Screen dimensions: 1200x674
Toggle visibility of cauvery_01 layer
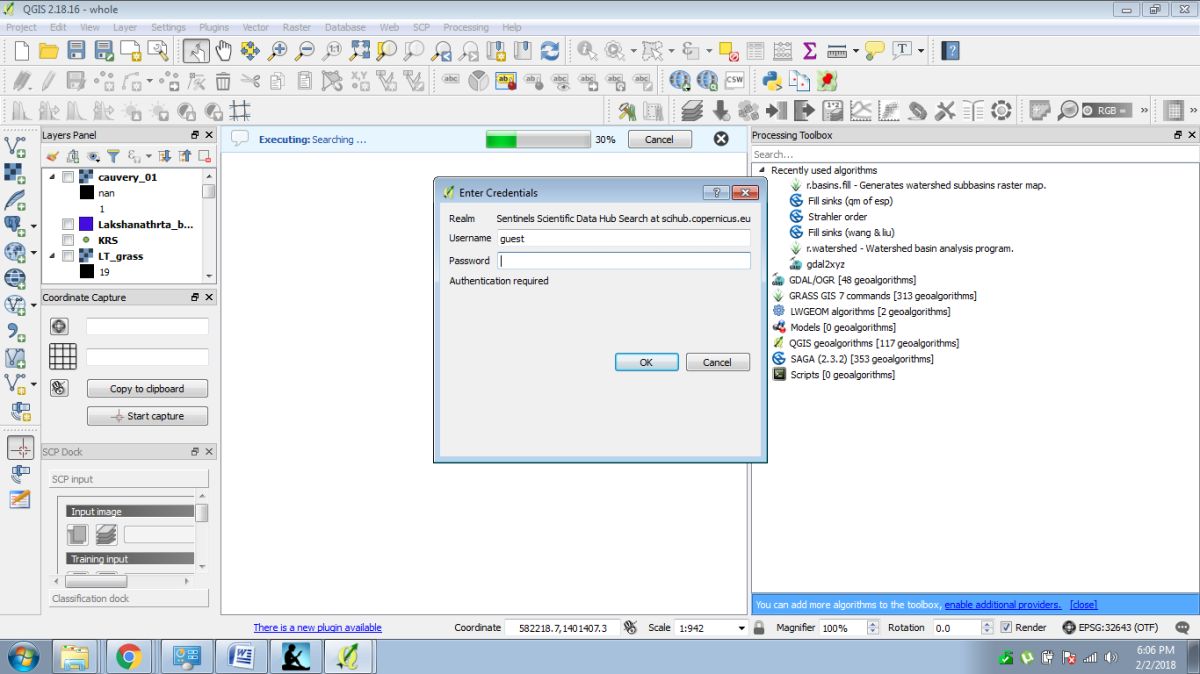click(x=68, y=177)
